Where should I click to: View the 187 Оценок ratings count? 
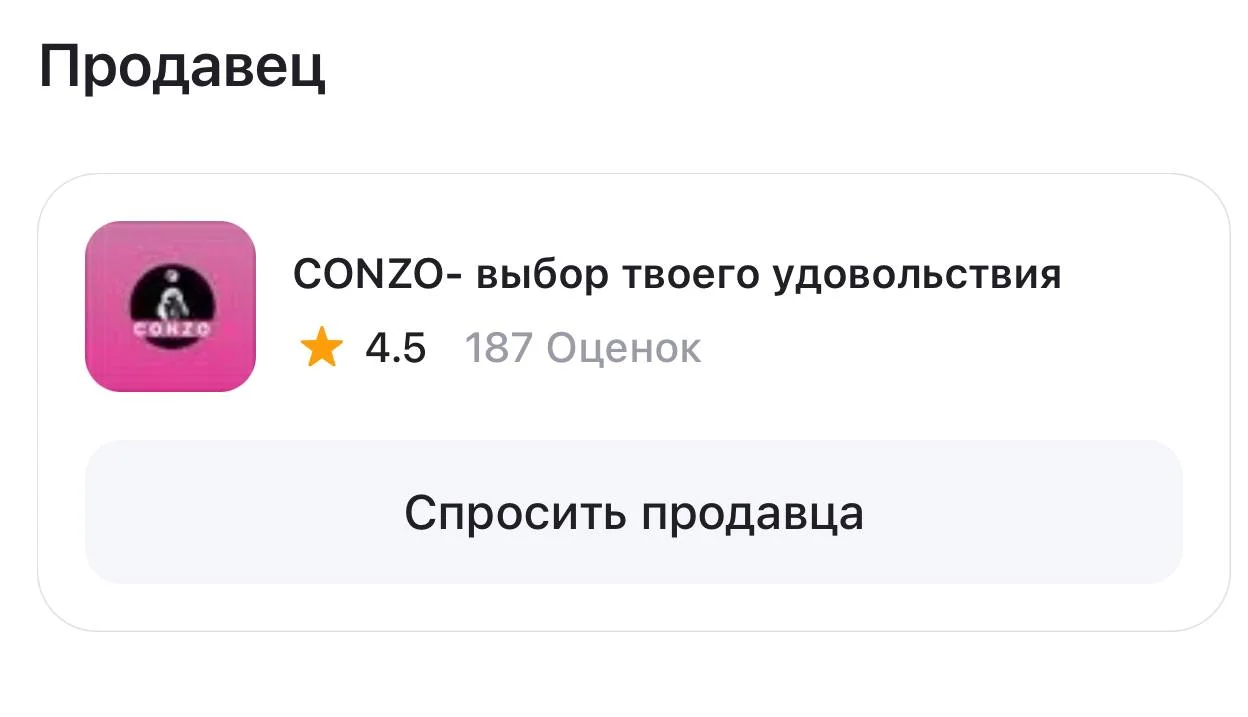(x=583, y=349)
